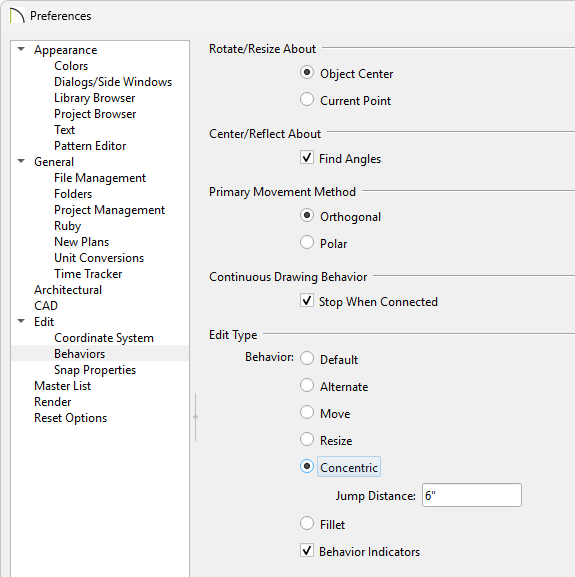This screenshot has height=577, width=575.
Task: Open Project Management preferences page
Action: click(x=110, y=210)
